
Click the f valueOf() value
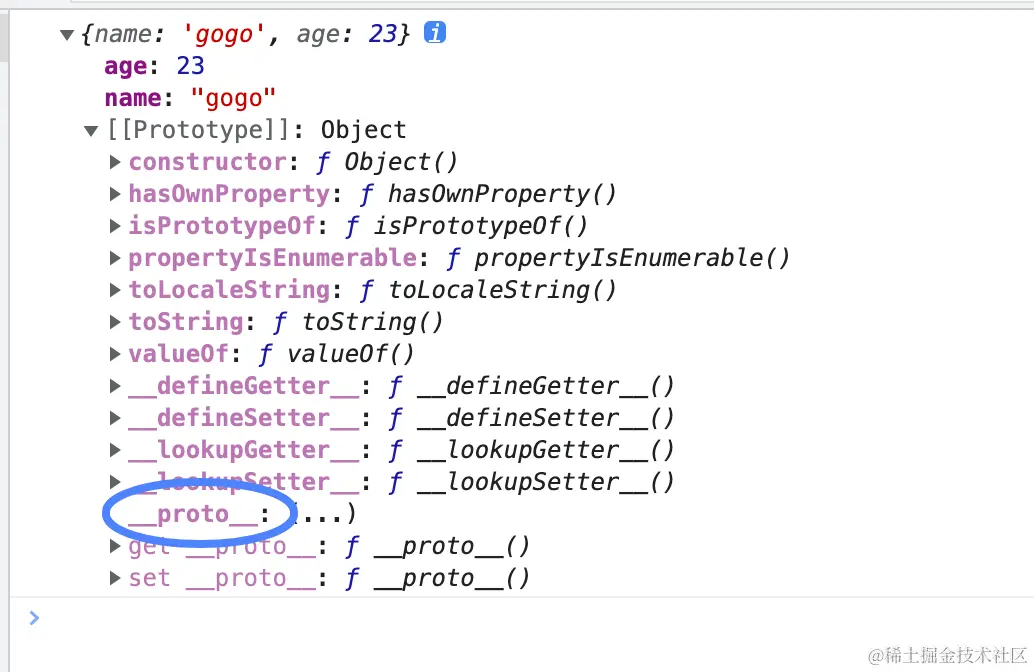tap(336, 354)
